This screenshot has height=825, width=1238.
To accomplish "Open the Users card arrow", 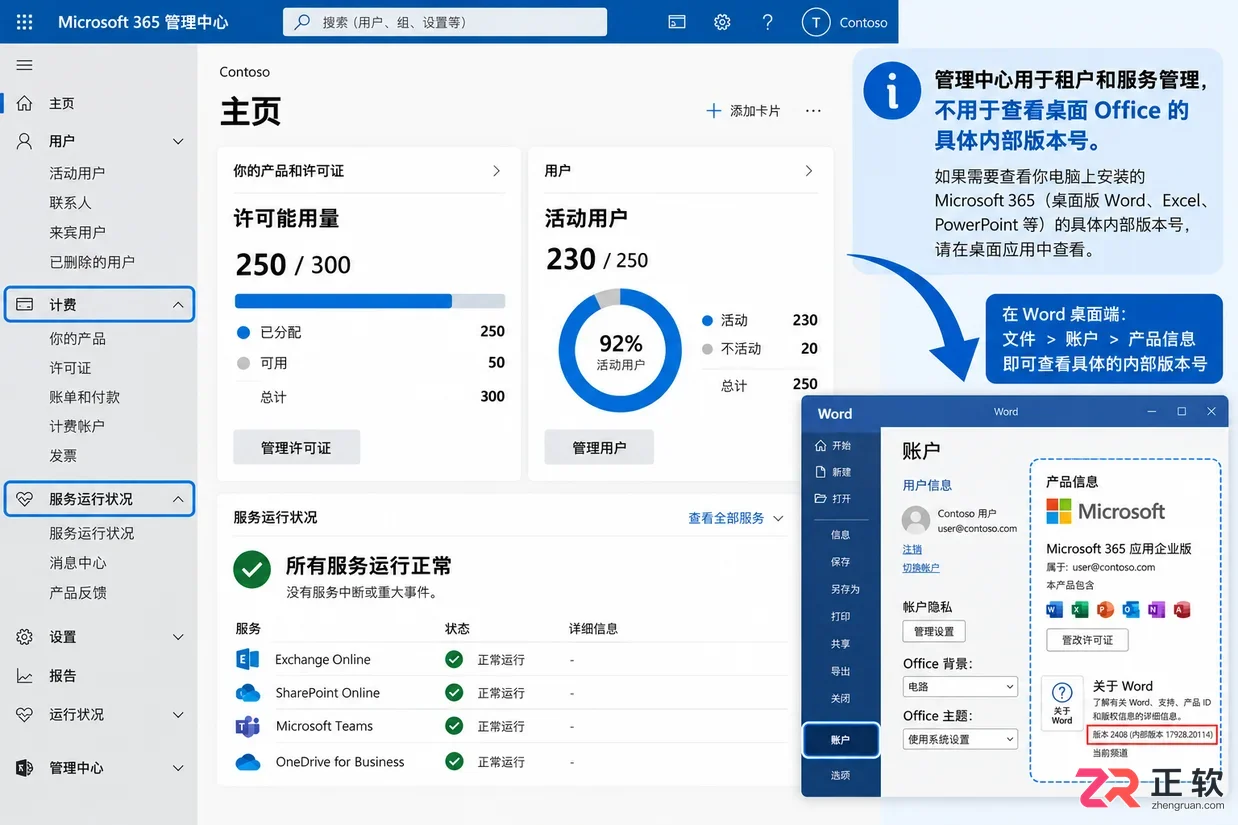I will tap(809, 171).
